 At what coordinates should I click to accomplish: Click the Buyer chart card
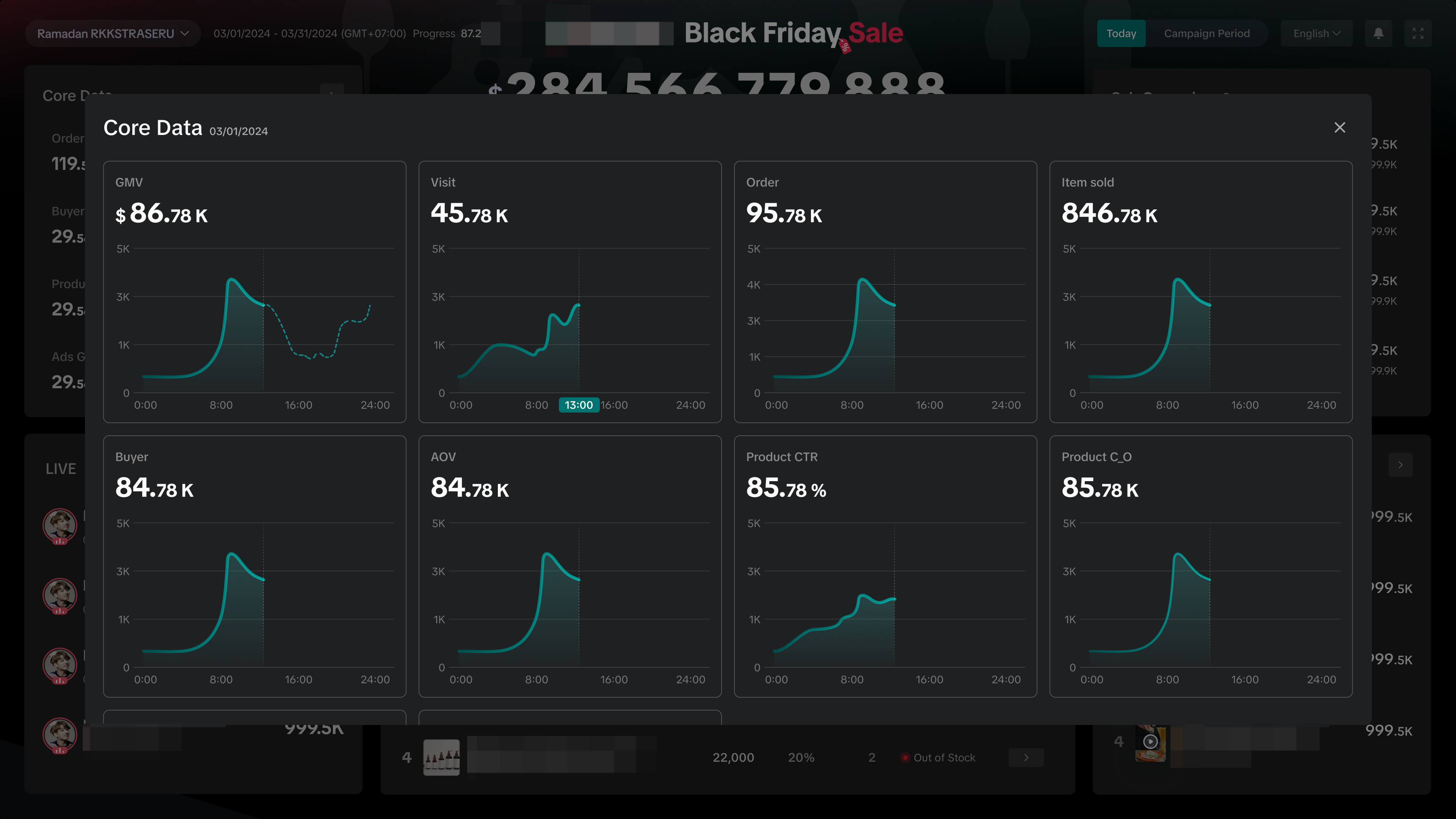click(x=254, y=566)
